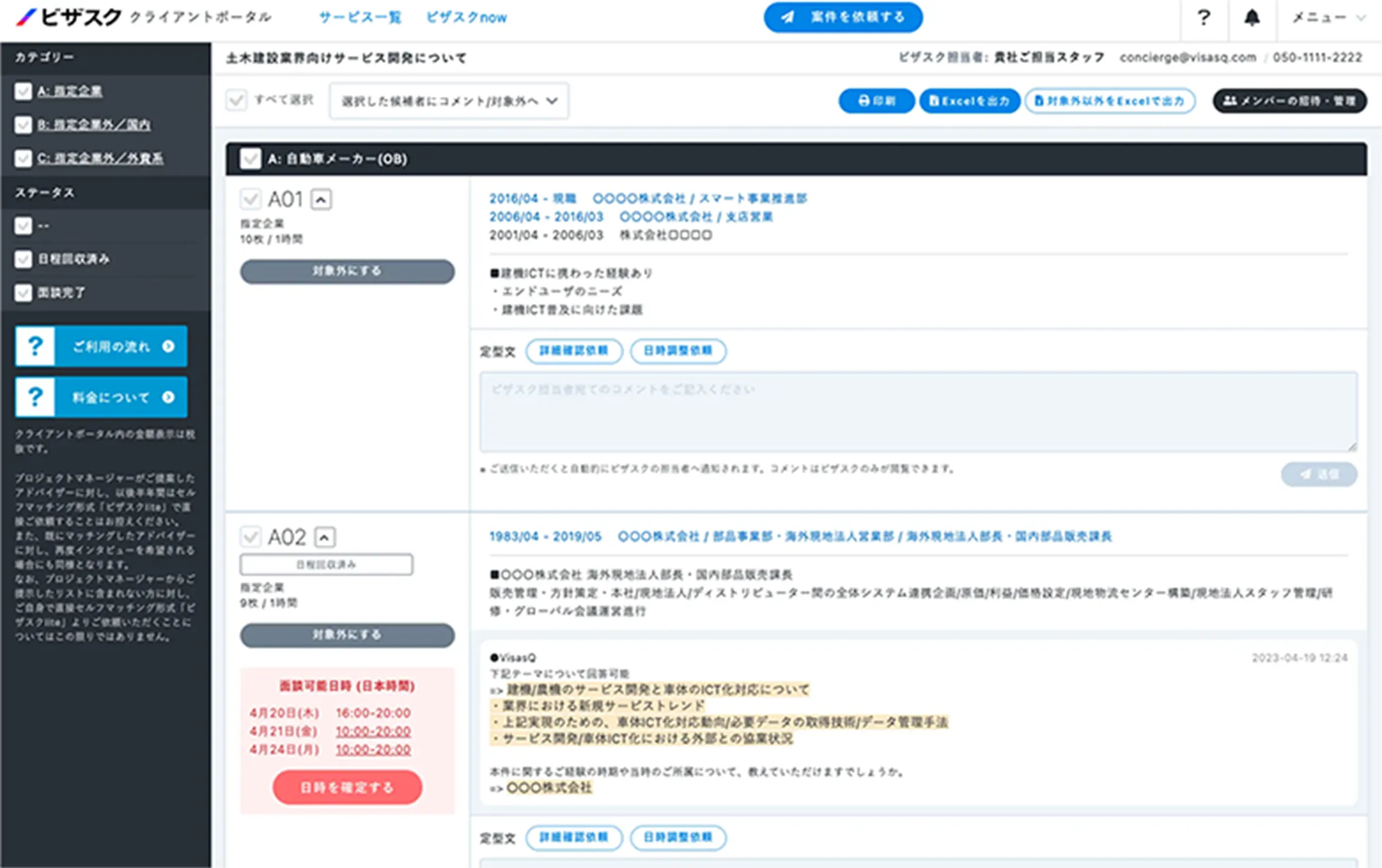Click 対象外にする for candidate A02
Screen dimensions: 1382x868
[x=347, y=635]
